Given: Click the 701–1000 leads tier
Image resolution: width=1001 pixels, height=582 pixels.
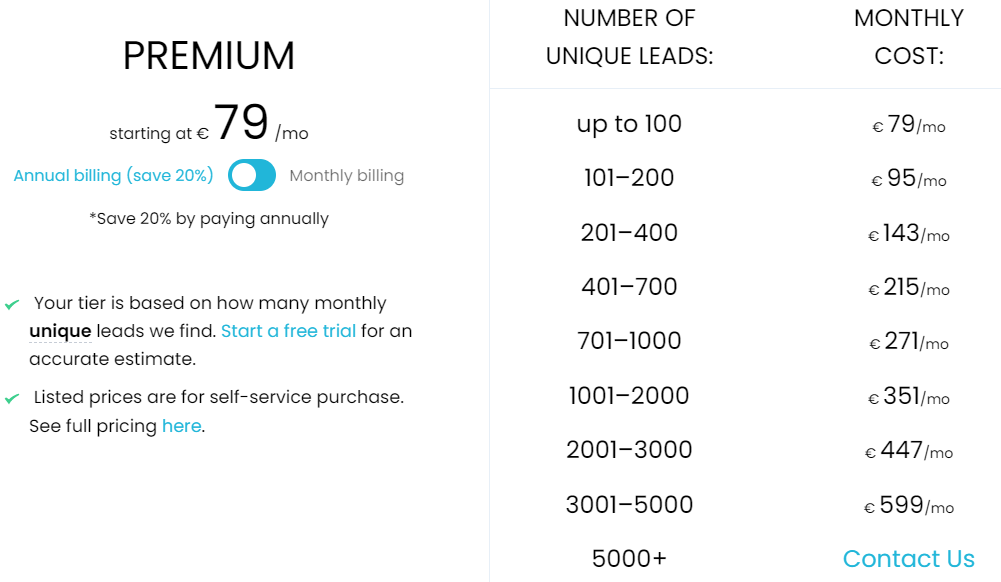Looking at the screenshot, I should click(629, 341).
